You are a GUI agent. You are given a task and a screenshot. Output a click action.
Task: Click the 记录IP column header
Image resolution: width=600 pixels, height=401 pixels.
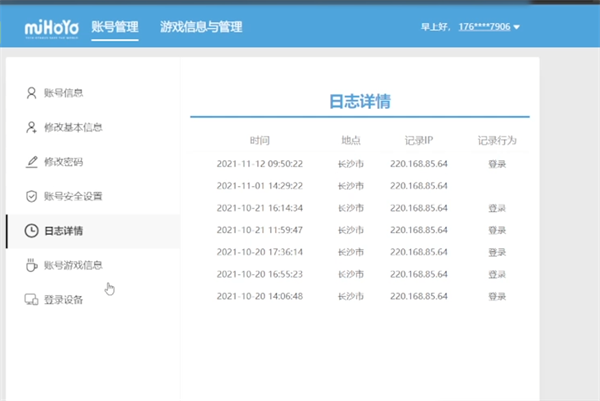(x=419, y=140)
